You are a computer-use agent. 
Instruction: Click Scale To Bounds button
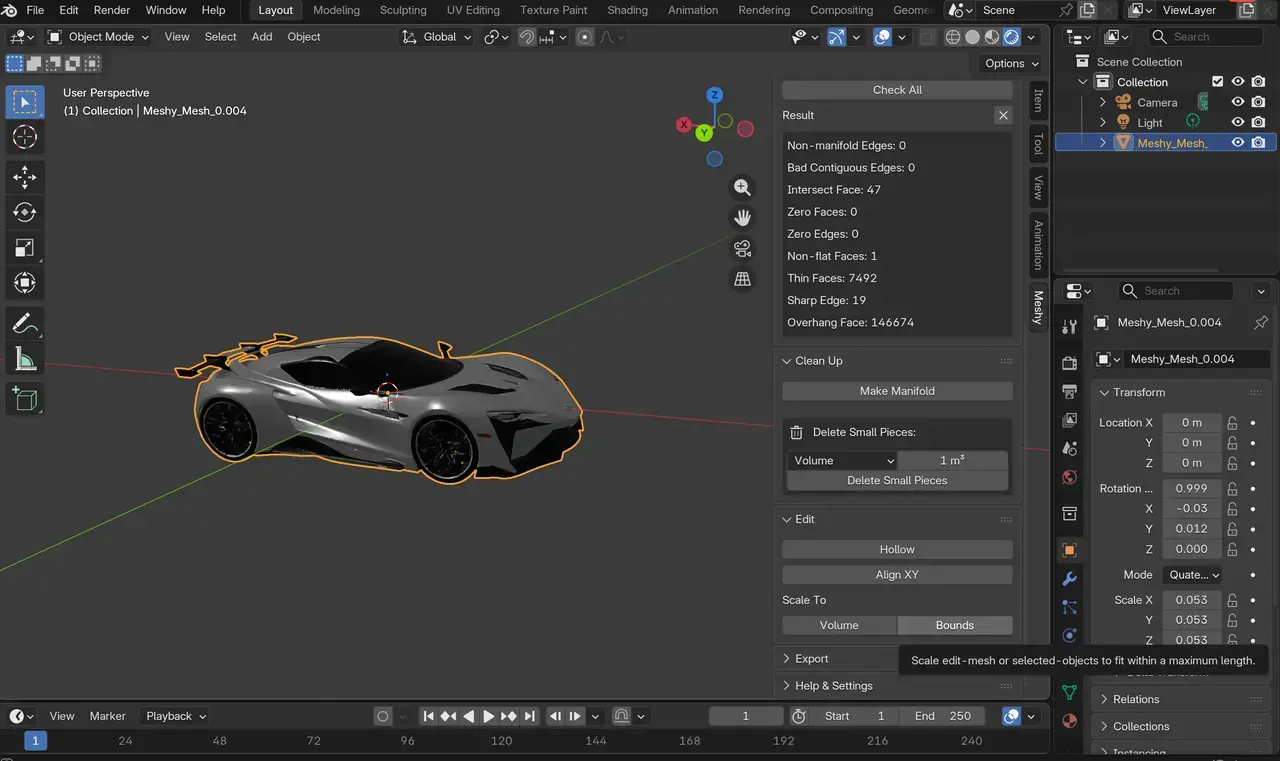955,625
